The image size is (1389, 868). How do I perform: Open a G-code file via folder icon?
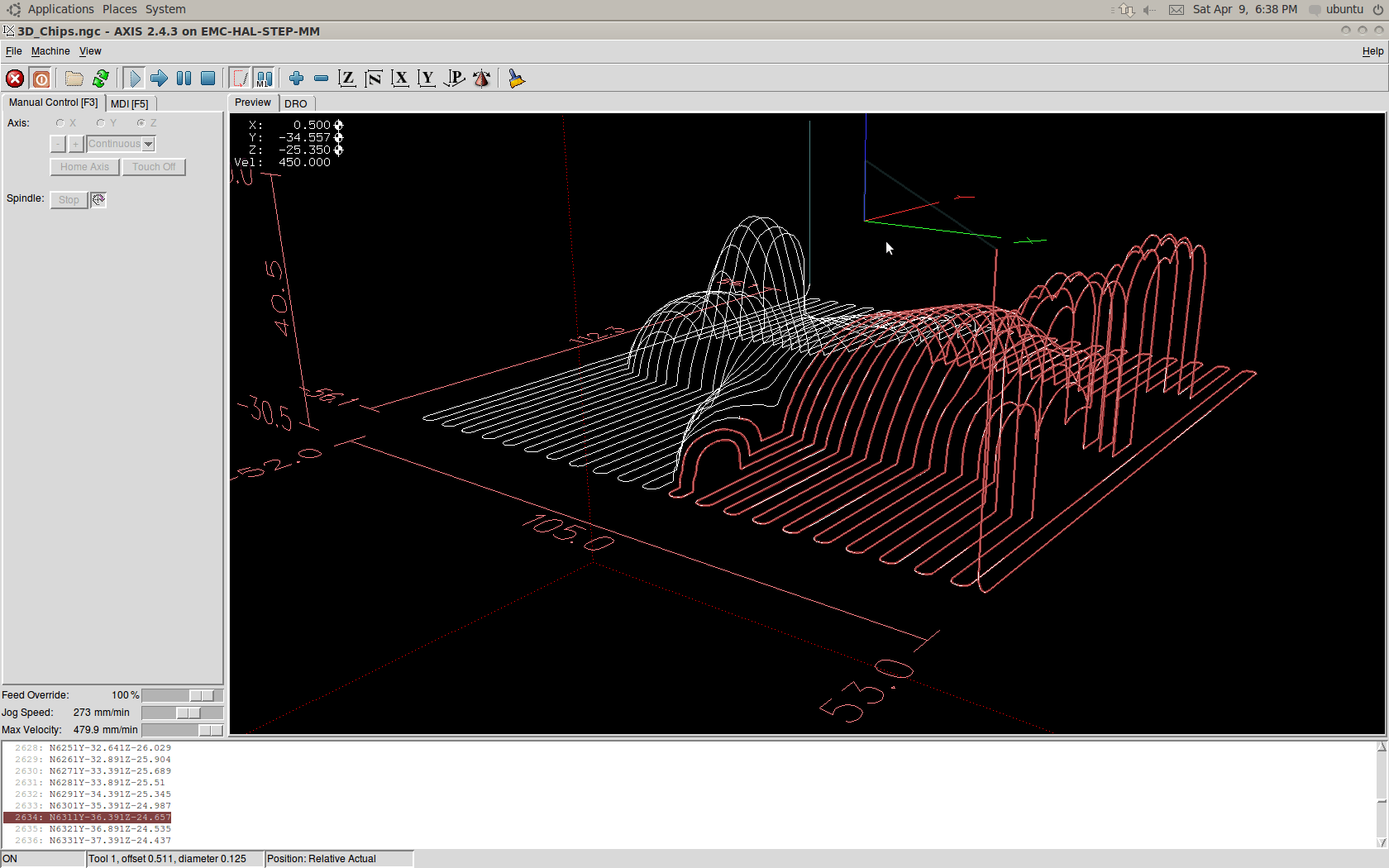click(74, 79)
